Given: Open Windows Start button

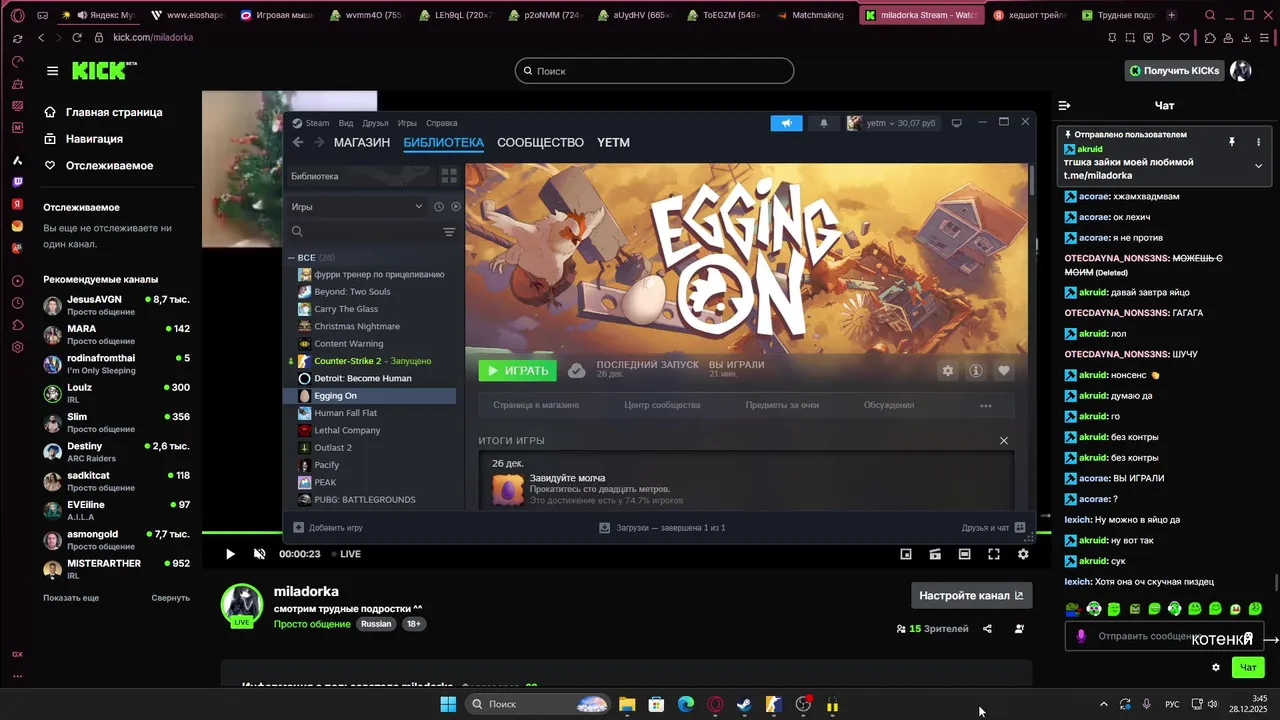Looking at the screenshot, I should [448, 704].
